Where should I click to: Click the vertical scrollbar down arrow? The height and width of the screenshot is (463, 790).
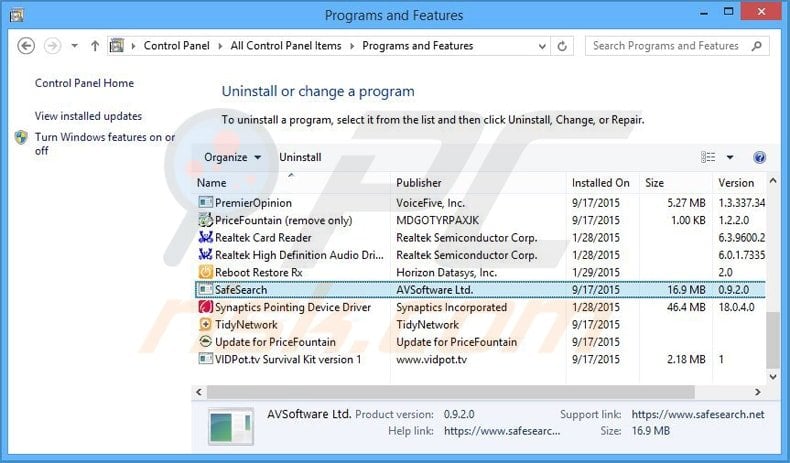click(773, 377)
